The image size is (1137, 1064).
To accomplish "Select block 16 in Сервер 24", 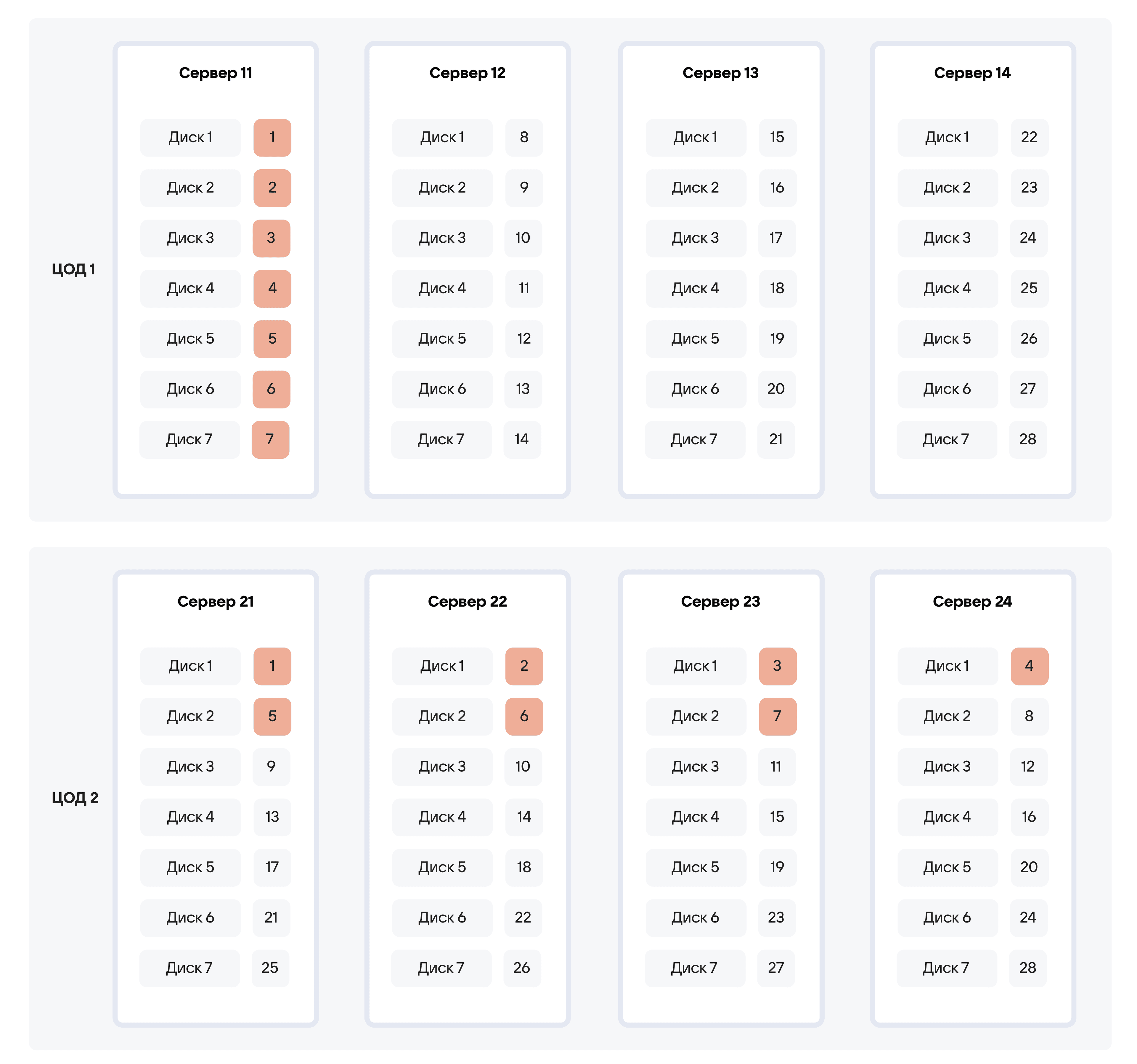I will pyautogui.click(x=1029, y=817).
